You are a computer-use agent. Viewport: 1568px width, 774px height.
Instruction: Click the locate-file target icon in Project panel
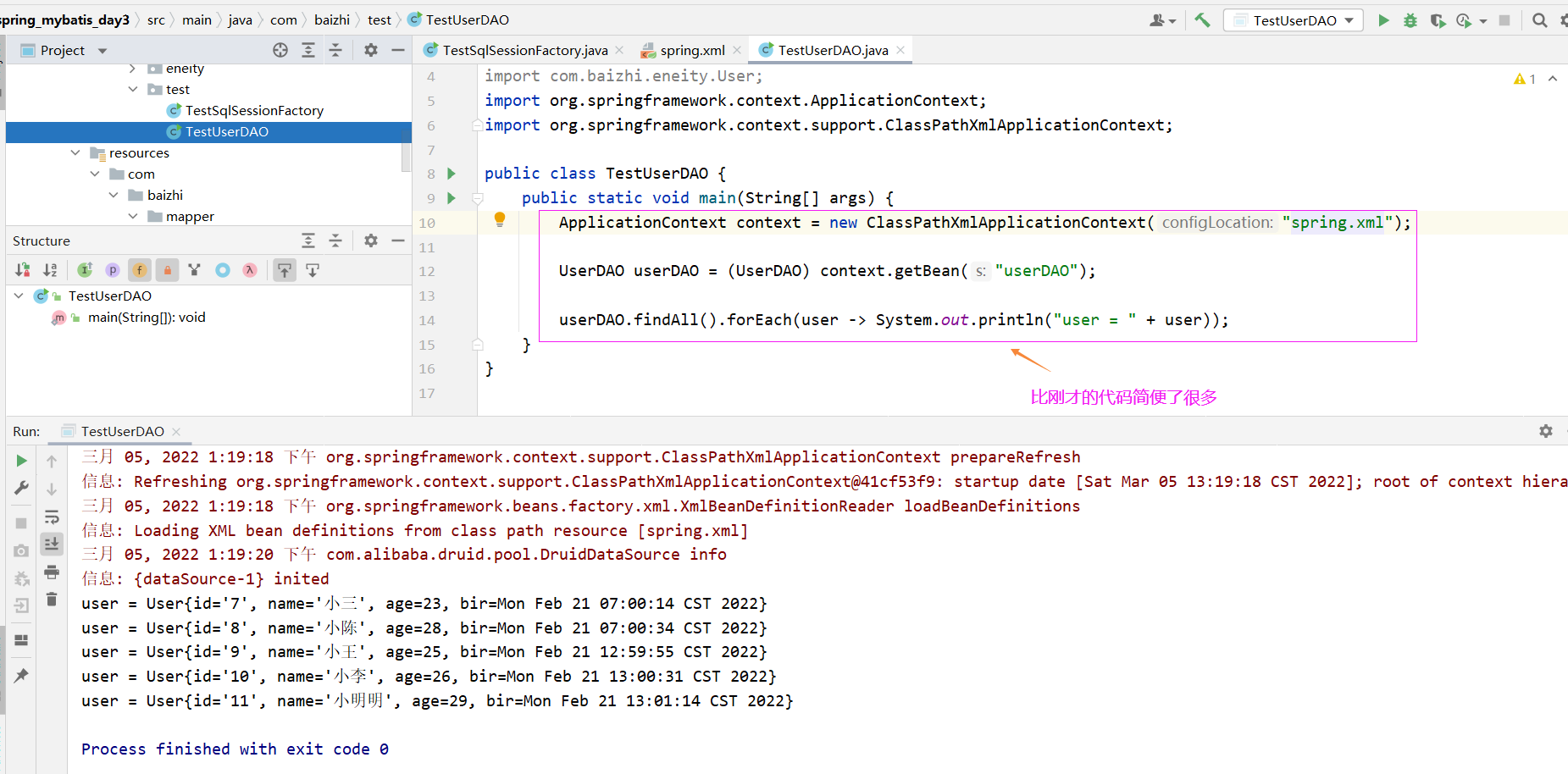click(x=280, y=50)
